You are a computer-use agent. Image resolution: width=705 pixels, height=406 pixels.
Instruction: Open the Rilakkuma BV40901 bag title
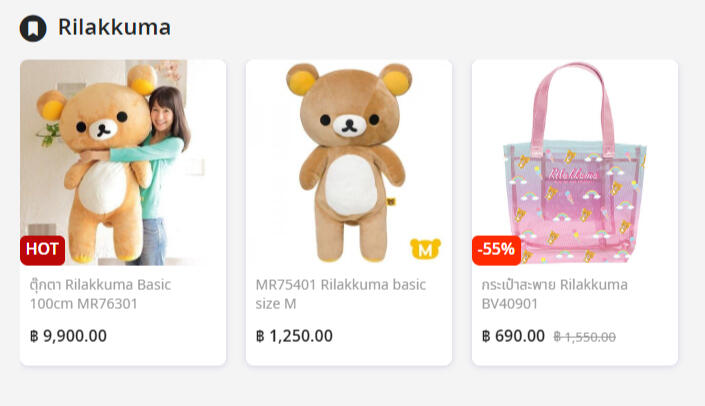pyautogui.click(x=554, y=294)
